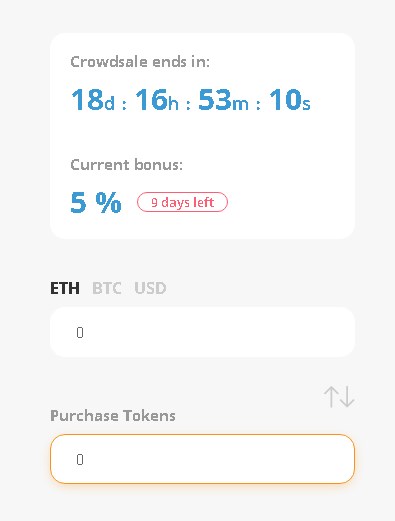Select the ETH currency tab

click(x=65, y=288)
